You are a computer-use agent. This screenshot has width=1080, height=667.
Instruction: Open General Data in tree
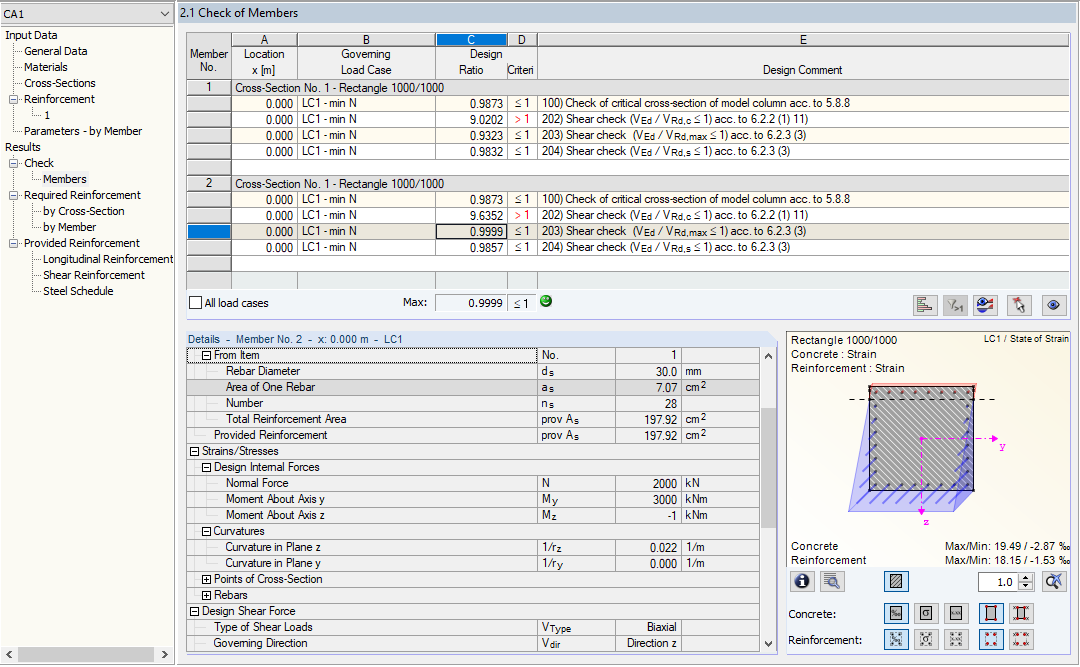[56, 51]
